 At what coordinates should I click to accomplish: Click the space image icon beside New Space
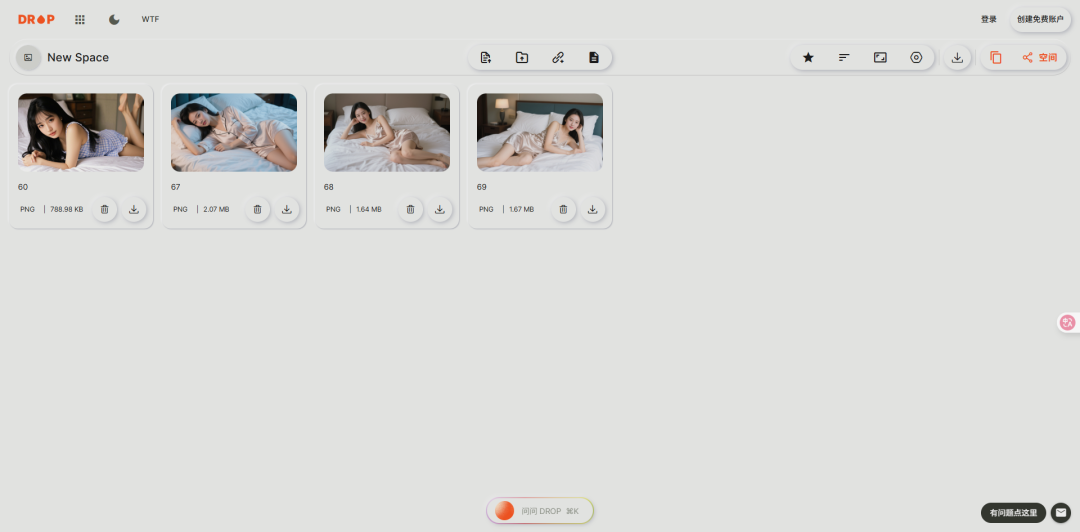pyautogui.click(x=28, y=58)
